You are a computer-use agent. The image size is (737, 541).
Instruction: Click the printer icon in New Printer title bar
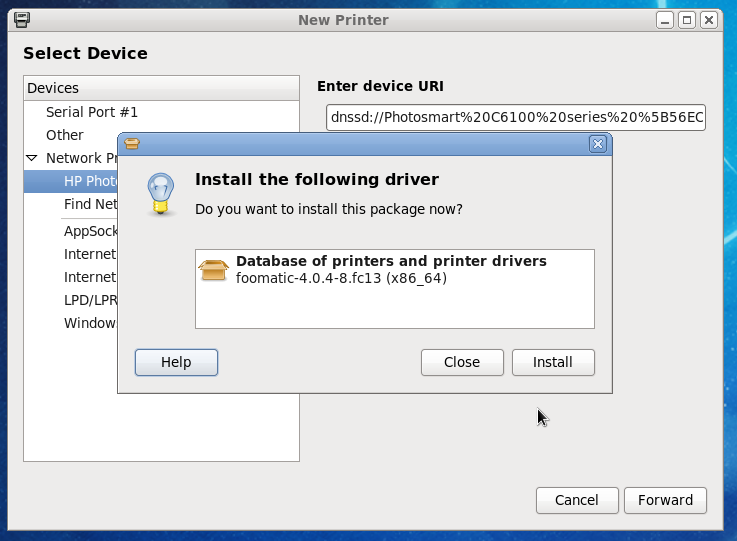(x=21, y=19)
